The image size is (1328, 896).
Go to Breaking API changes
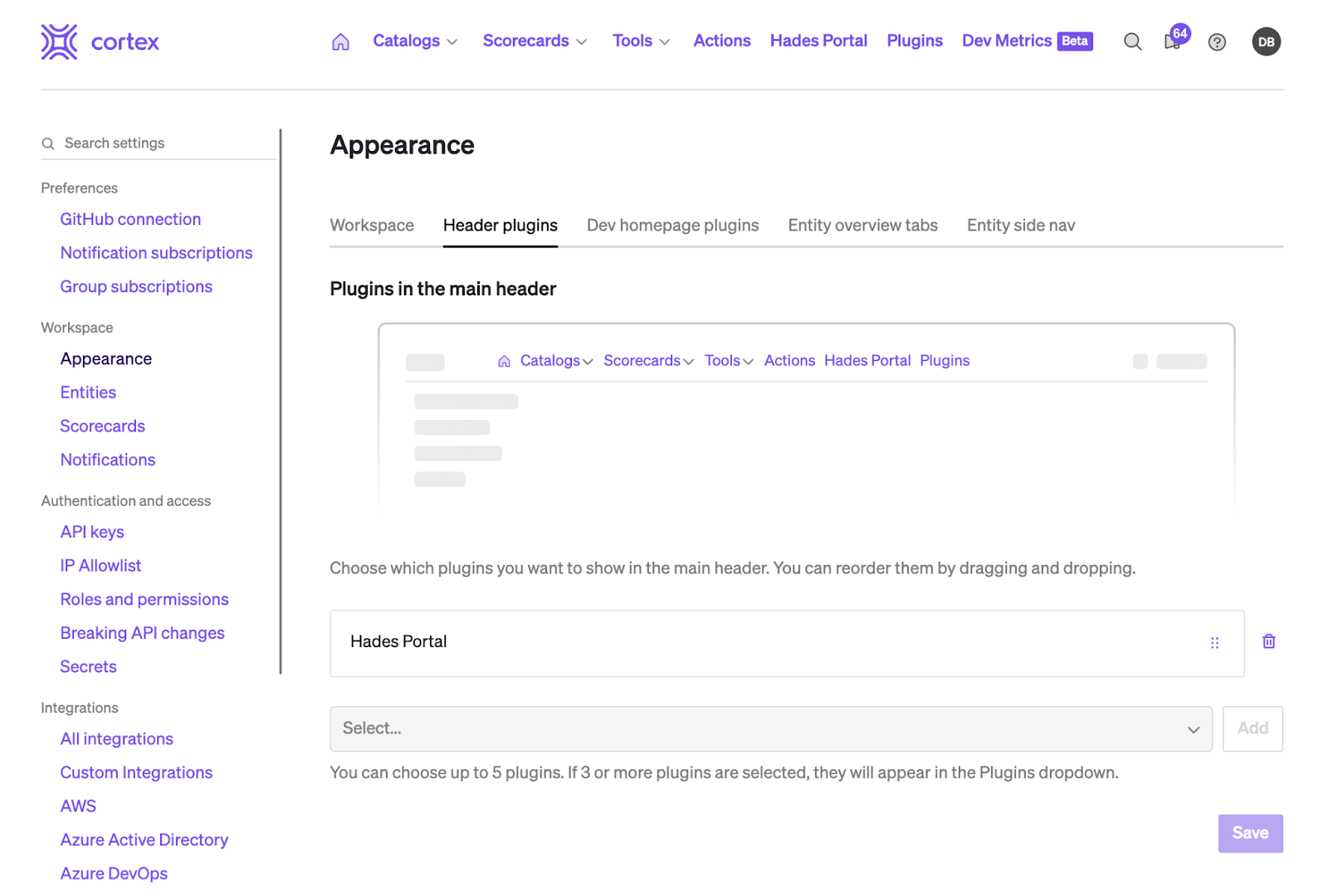coord(142,633)
